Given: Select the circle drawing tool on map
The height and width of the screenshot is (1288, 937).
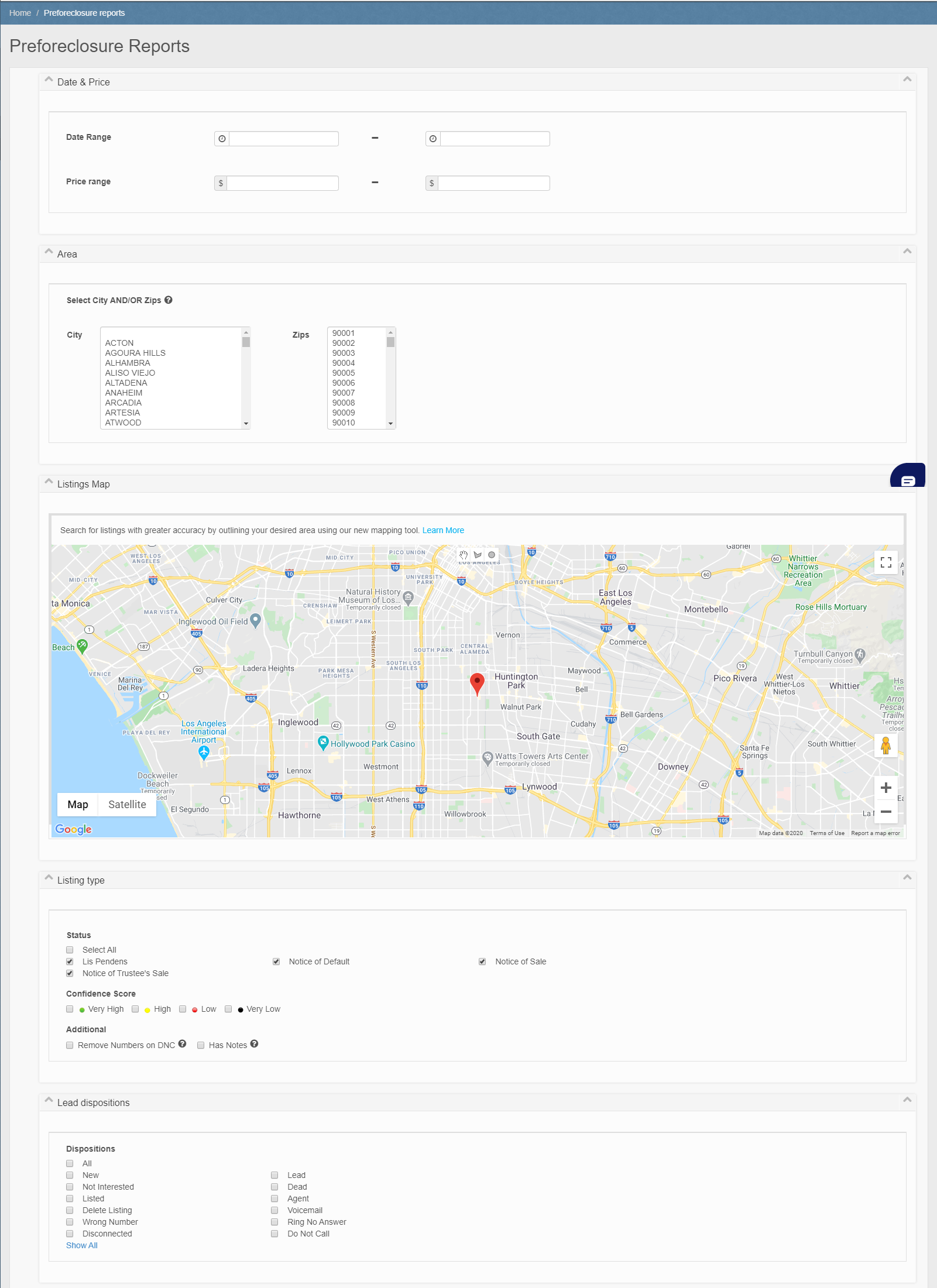Looking at the screenshot, I should click(x=492, y=555).
